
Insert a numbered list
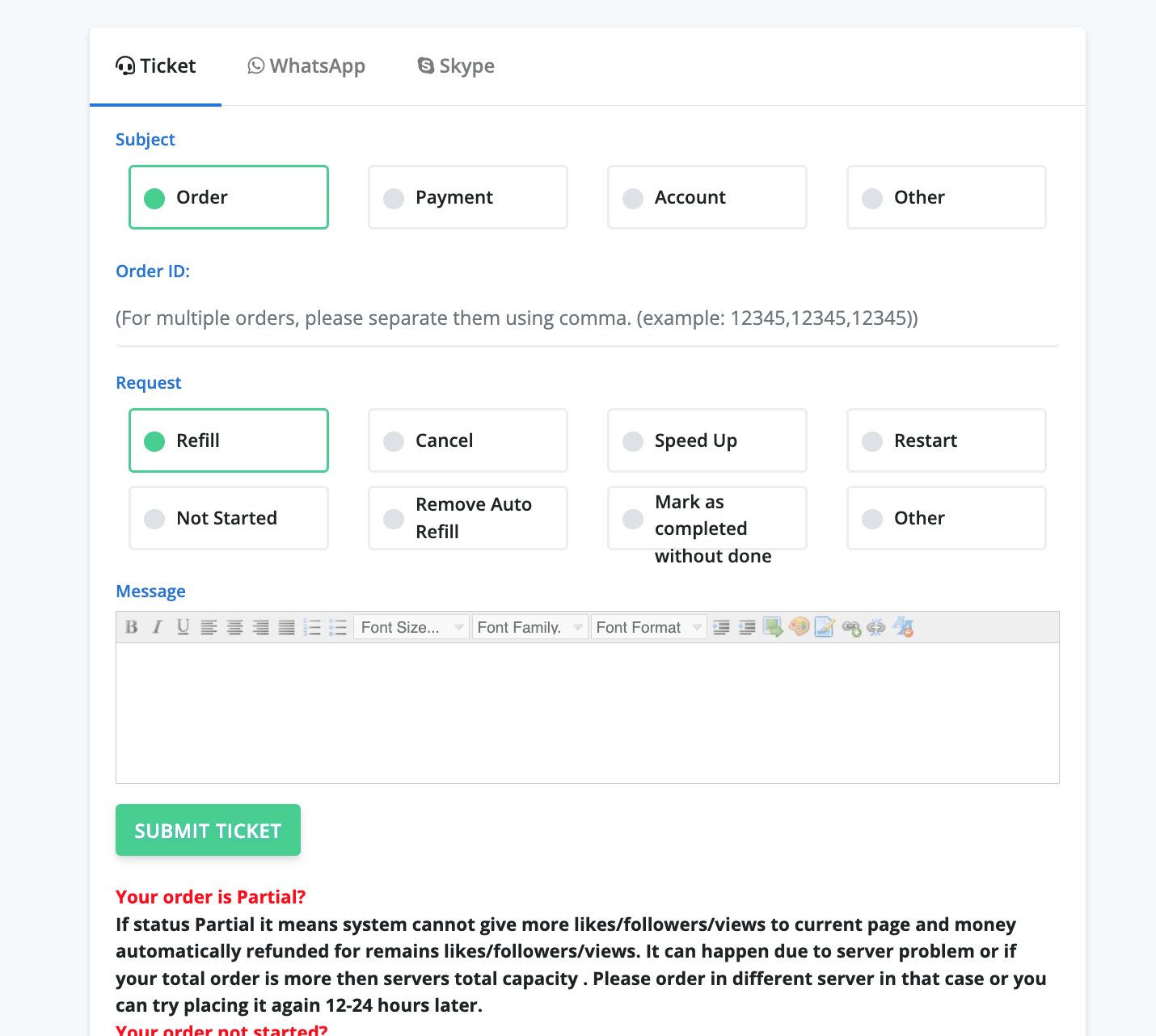pos(313,627)
